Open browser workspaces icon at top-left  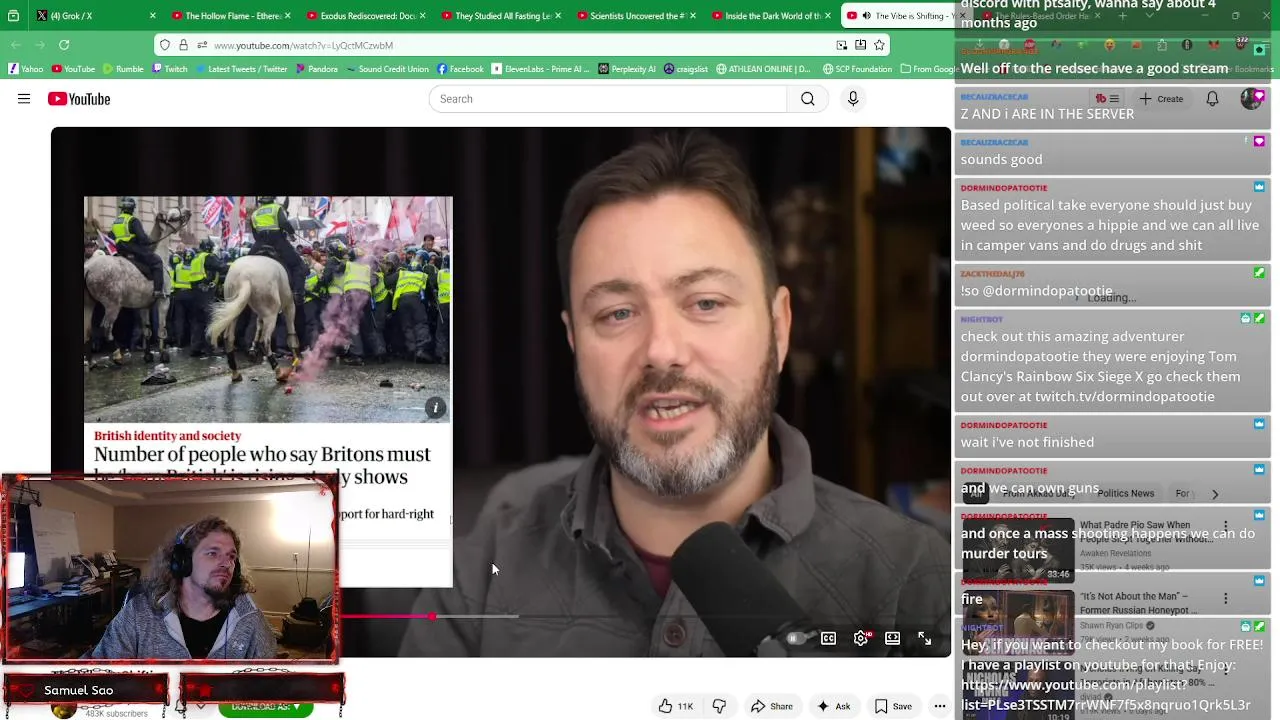pyautogui.click(x=13, y=16)
